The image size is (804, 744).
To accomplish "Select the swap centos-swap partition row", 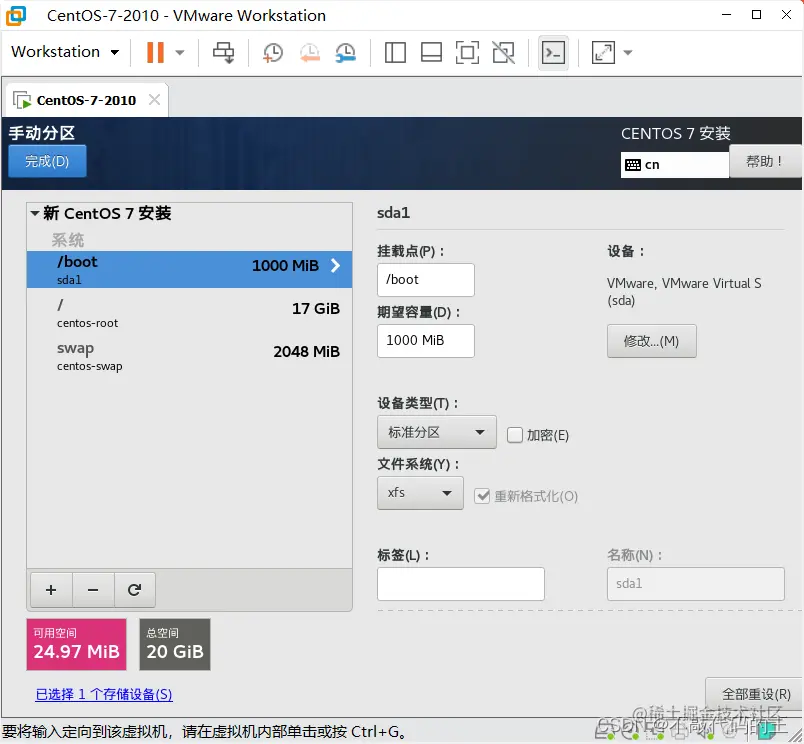I will [189, 356].
